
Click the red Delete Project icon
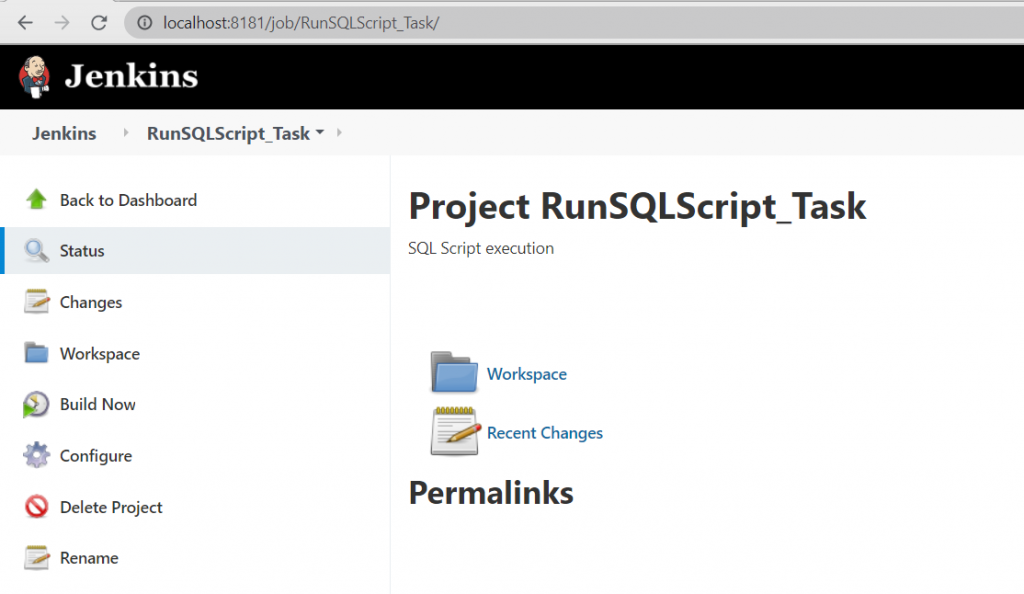[x=37, y=507]
